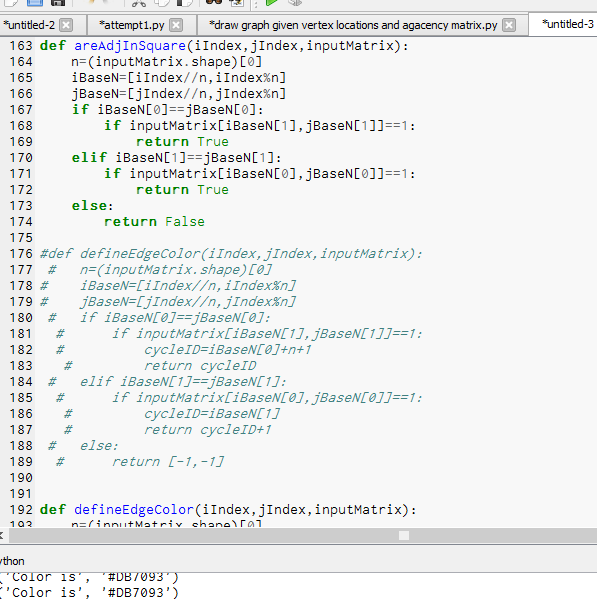Click the commented '#def defineEdgeColor' line 176

231,254
